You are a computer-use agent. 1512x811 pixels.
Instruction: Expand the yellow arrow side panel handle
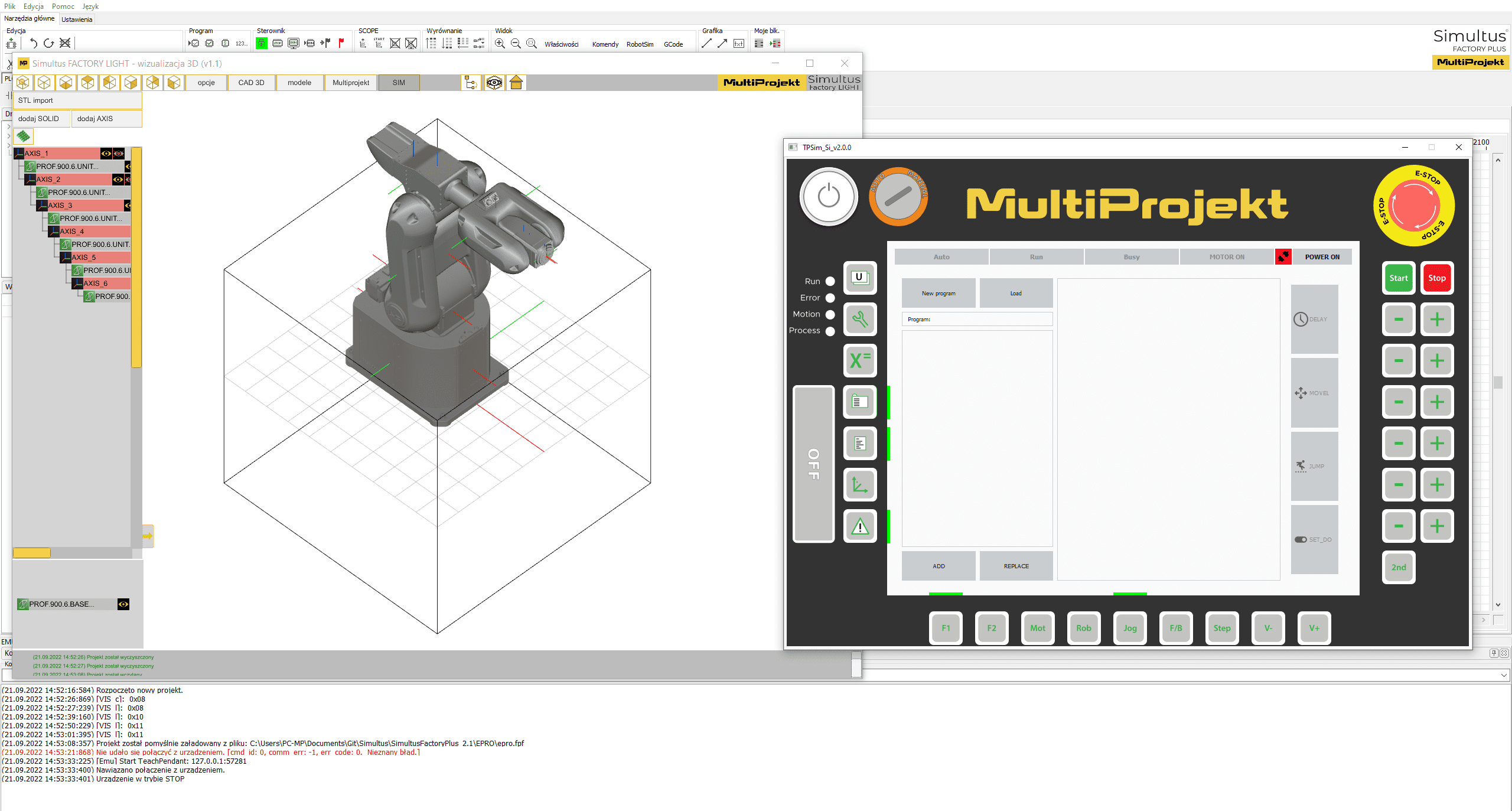tap(148, 536)
